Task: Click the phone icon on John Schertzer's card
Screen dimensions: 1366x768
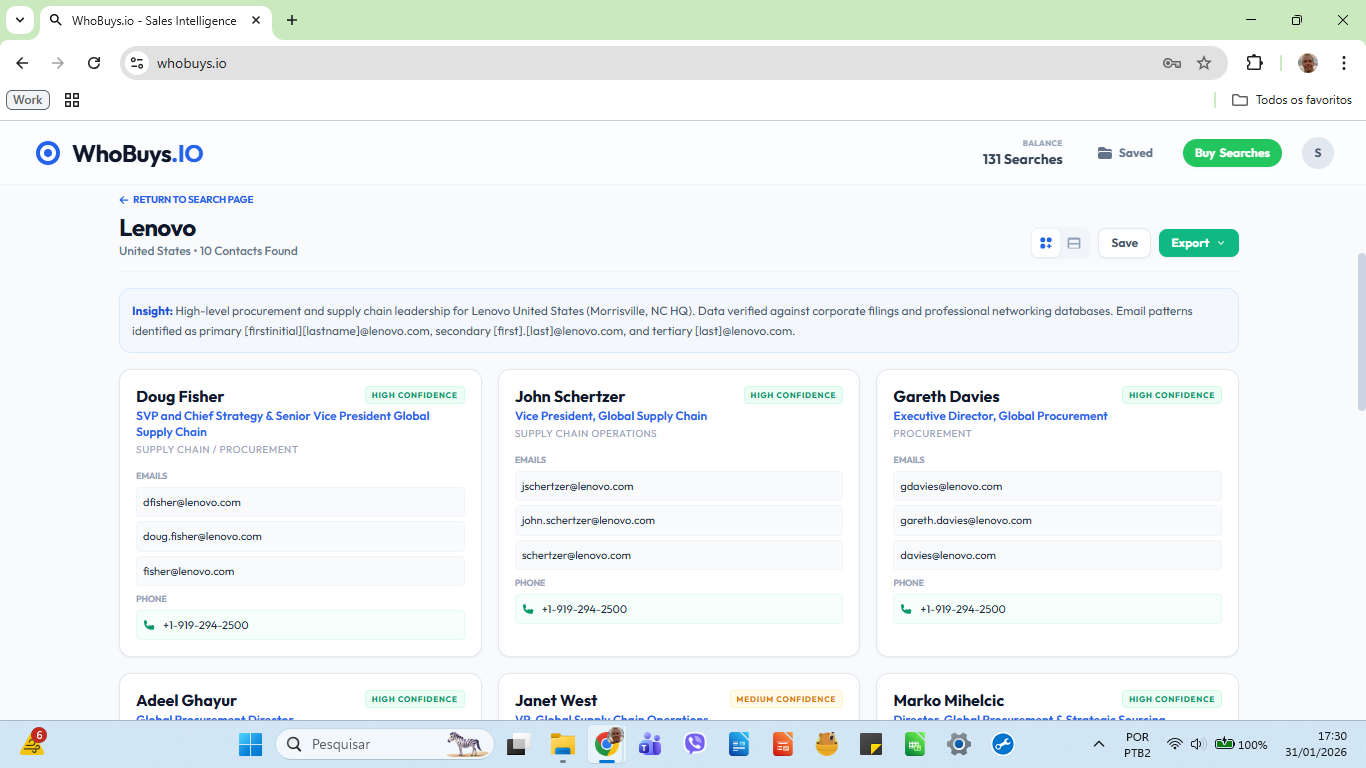Action: tap(527, 608)
